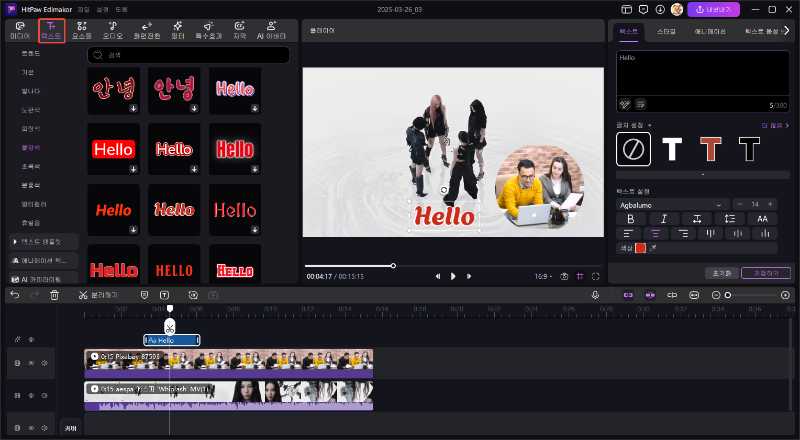
Task: Click the purple-outlined save preset button
Action: pyautogui.click(x=765, y=273)
